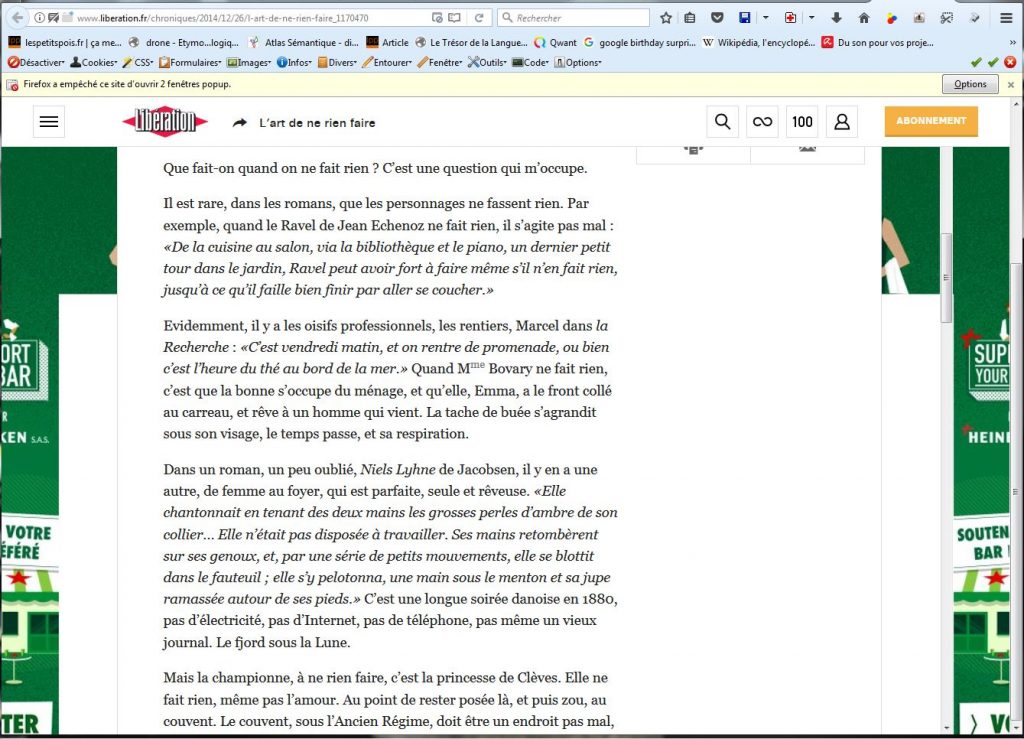Click the infinity loop icon
Screen dimensions: 1024x739
point(762,122)
